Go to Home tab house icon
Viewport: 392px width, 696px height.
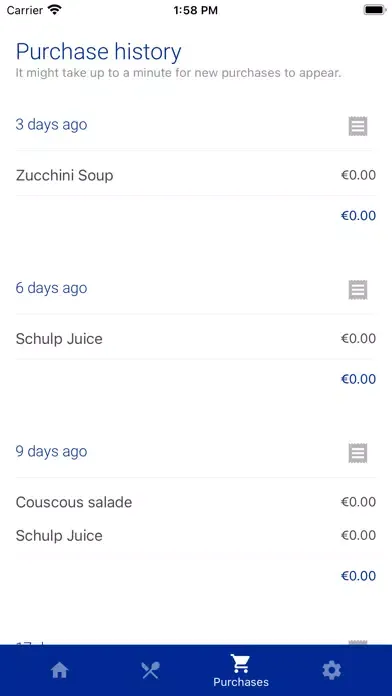pos(60,670)
